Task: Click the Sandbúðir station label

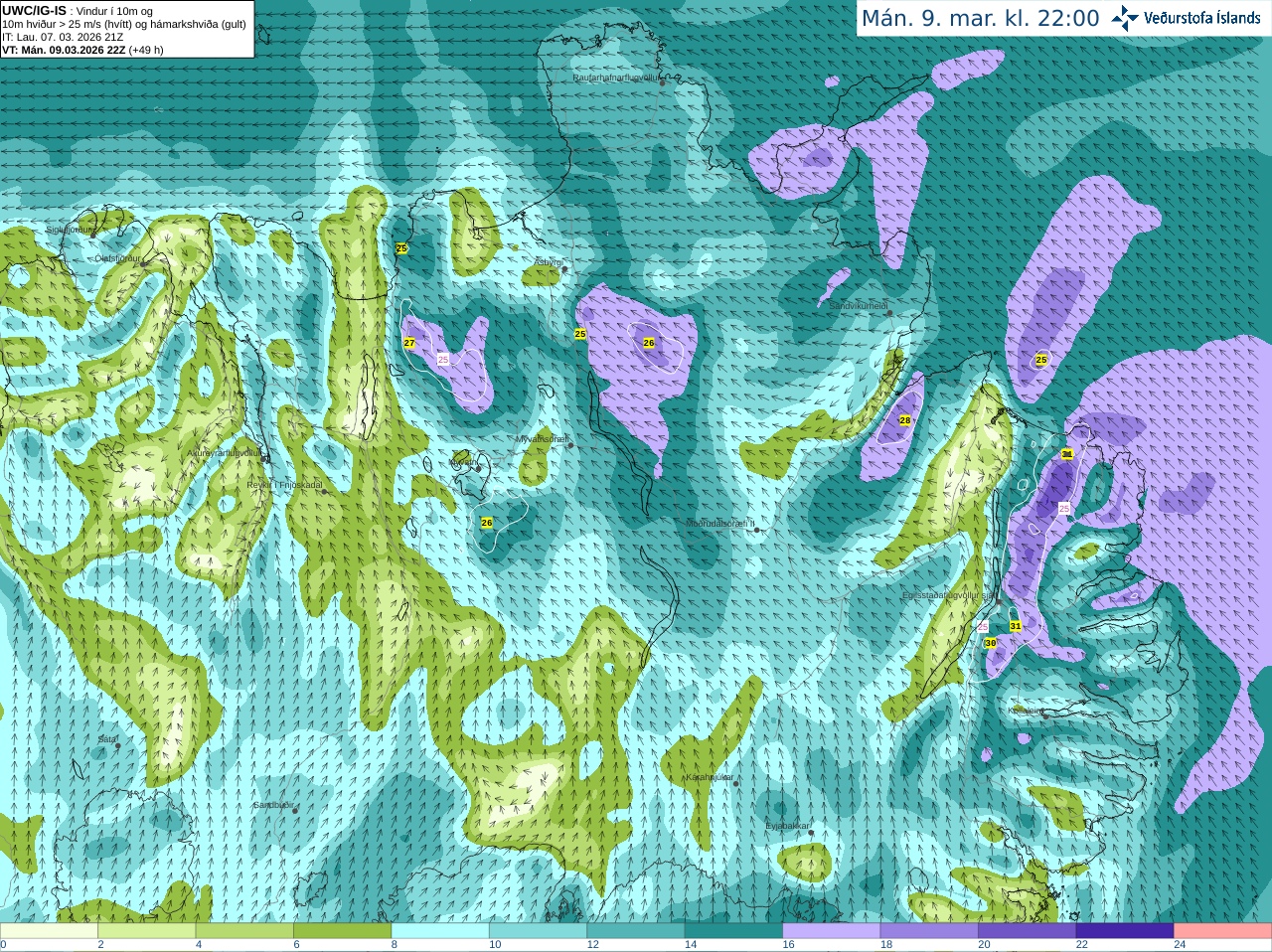Action: click(x=272, y=805)
